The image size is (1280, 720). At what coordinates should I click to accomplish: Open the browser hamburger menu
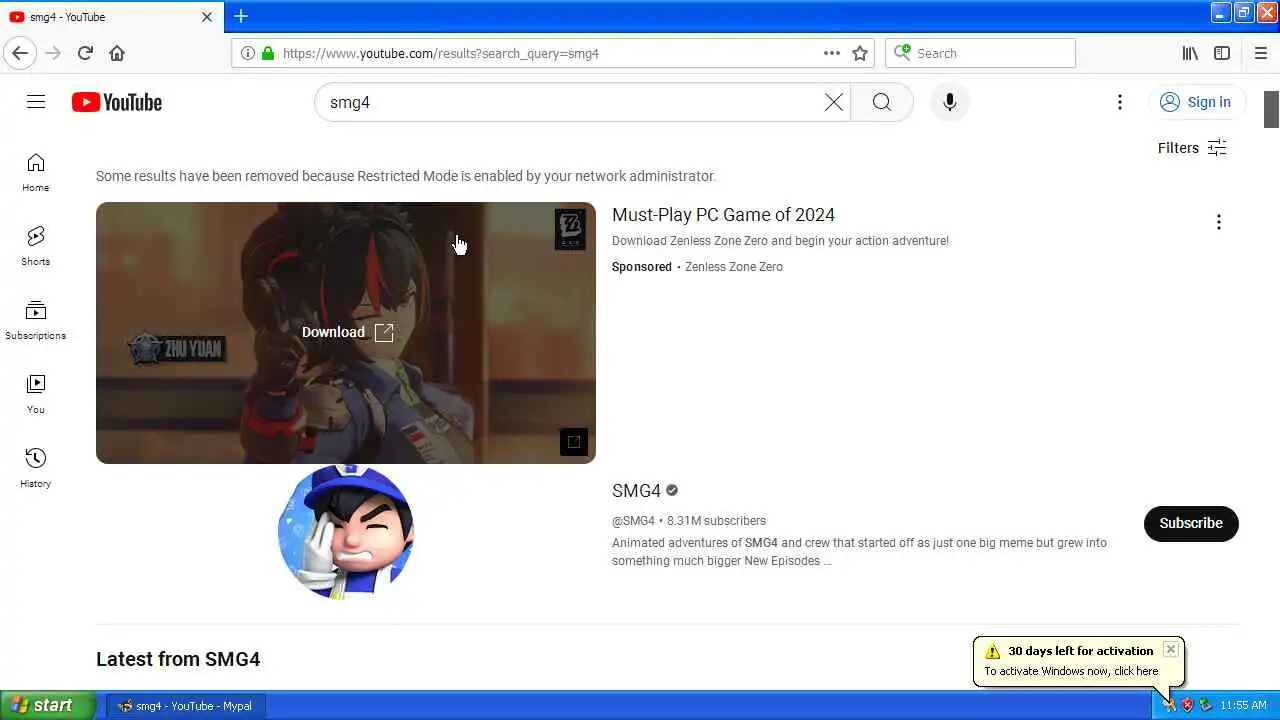tap(1261, 53)
